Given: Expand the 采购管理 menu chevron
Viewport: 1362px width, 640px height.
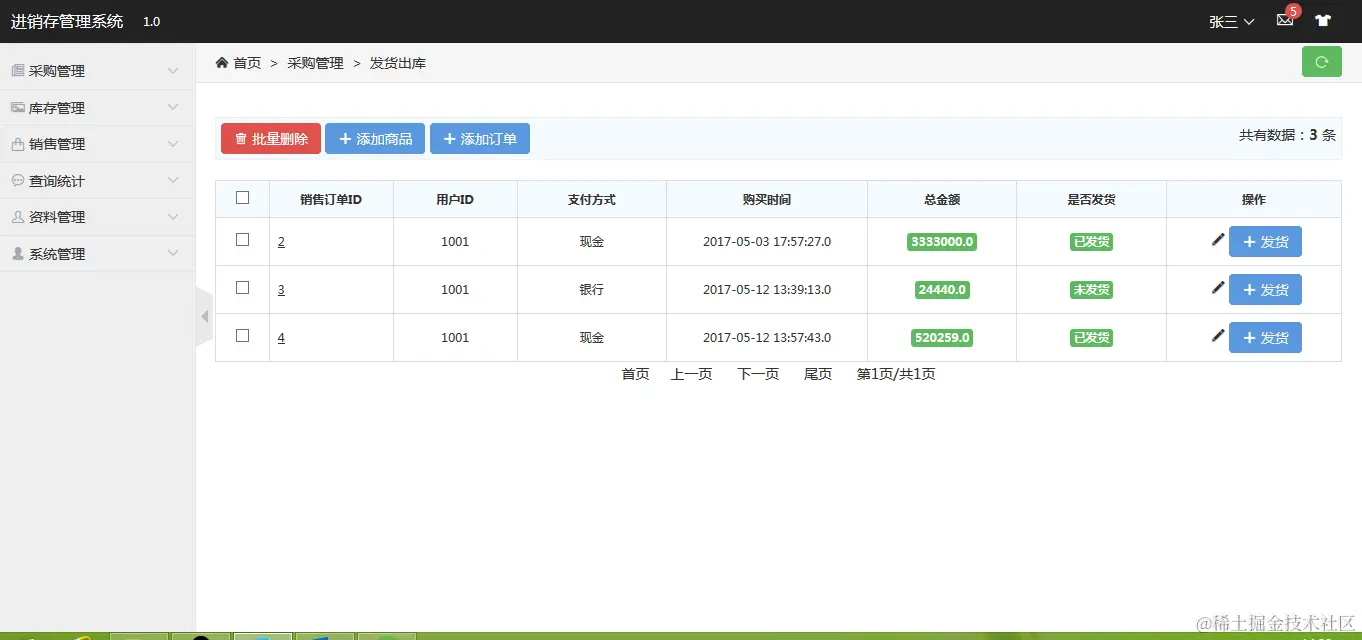Looking at the screenshot, I should (173, 71).
